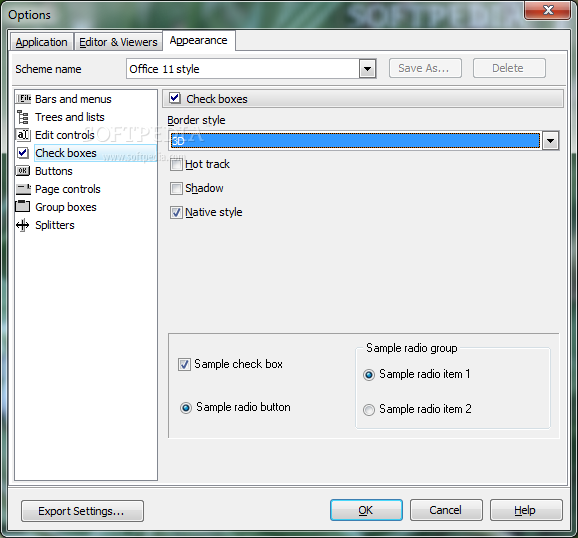Select Bars and menus in the list
578x538 pixels.
point(73,99)
